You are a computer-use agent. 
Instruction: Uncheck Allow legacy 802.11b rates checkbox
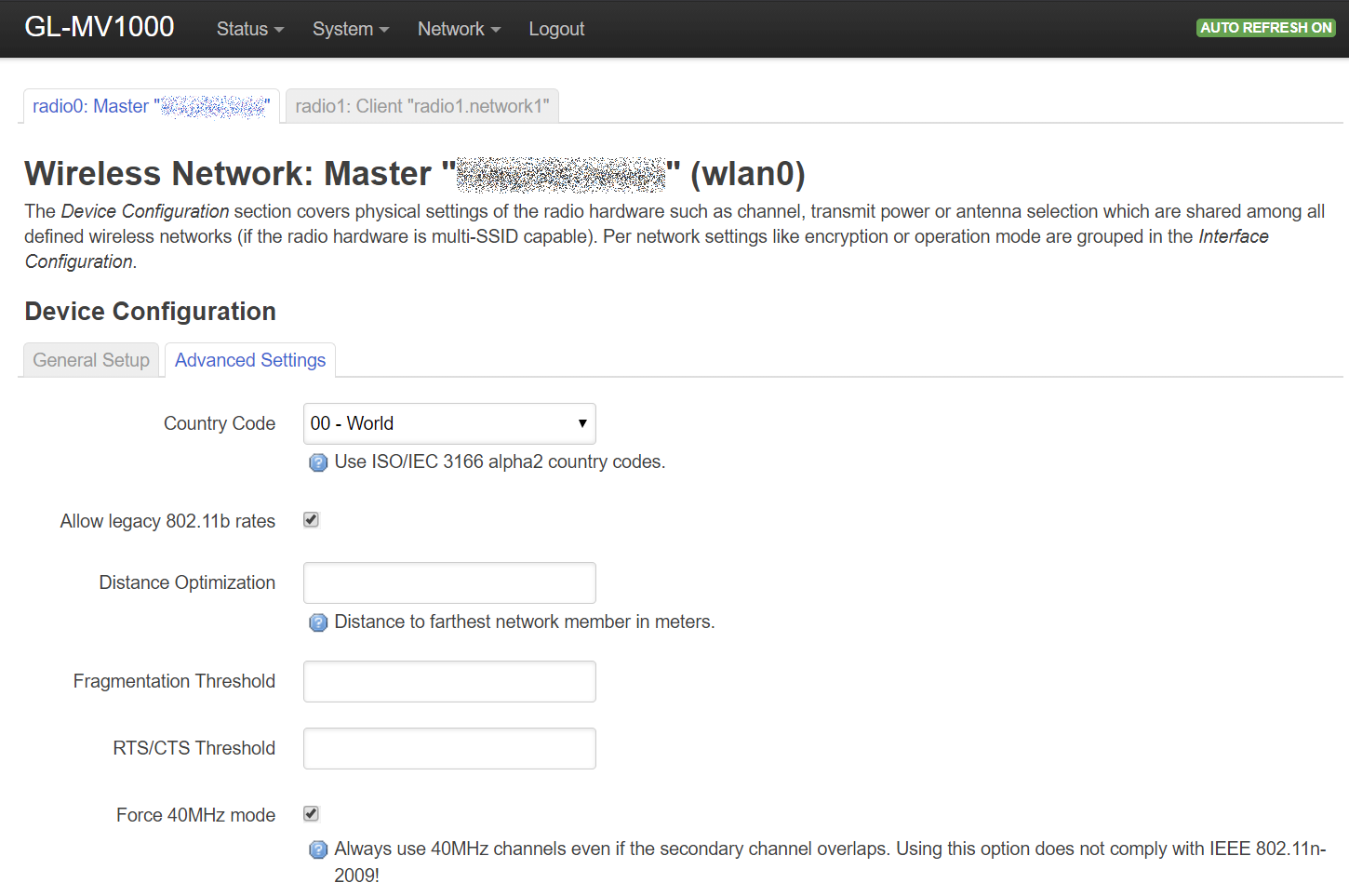[312, 520]
